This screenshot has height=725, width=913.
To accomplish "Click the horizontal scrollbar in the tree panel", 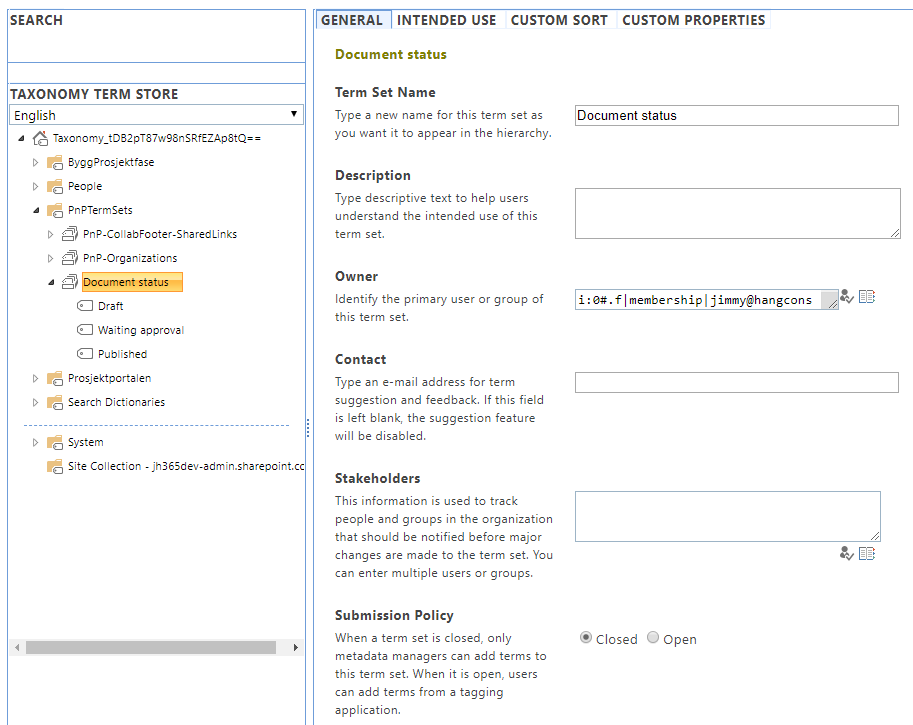I will pos(150,648).
